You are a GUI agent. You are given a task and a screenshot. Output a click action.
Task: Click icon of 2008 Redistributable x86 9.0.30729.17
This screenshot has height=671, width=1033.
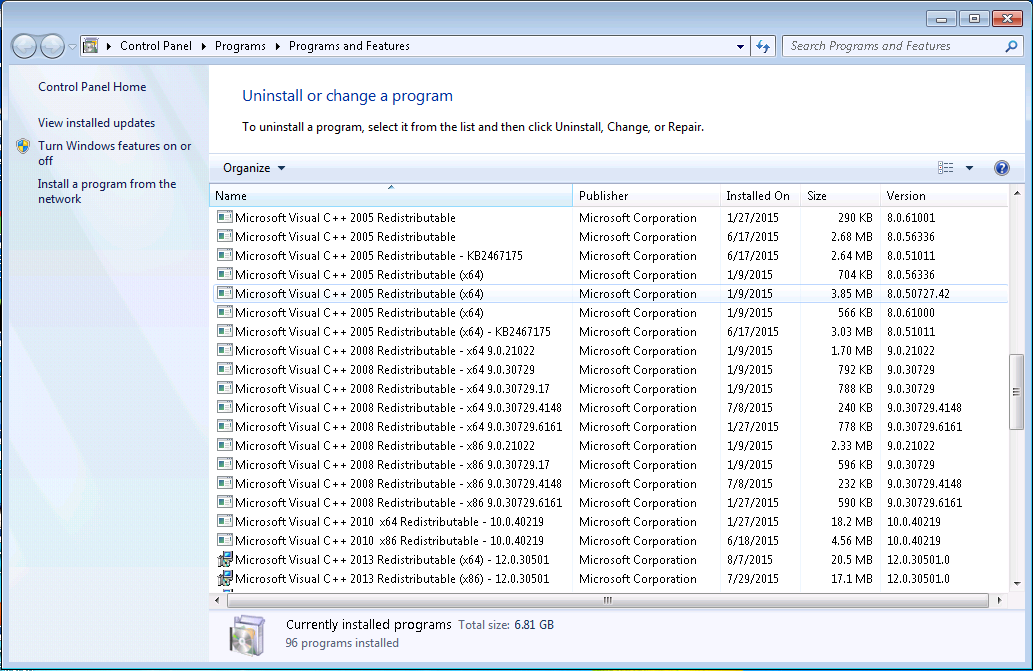click(x=225, y=464)
